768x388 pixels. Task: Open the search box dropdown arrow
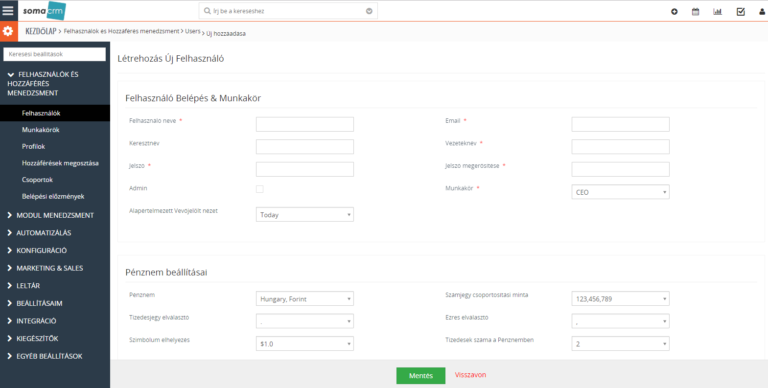tap(369, 11)
